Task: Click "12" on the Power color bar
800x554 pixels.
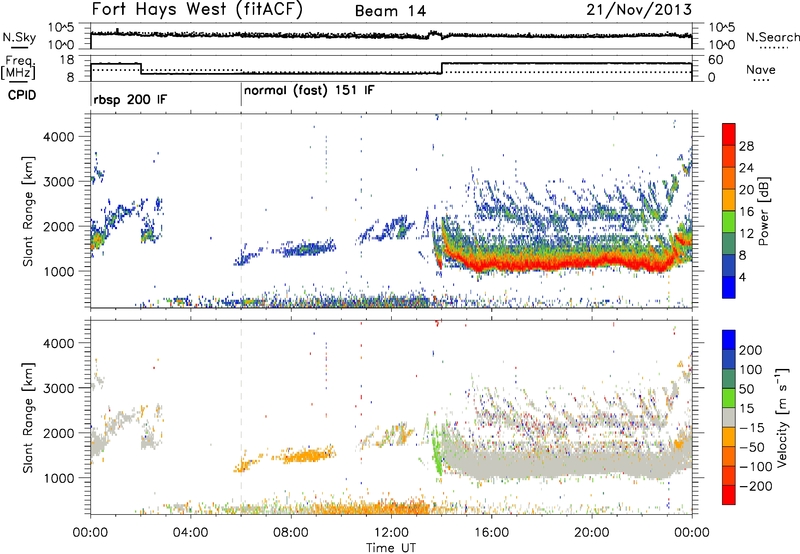Action: (x=746, y=234)
